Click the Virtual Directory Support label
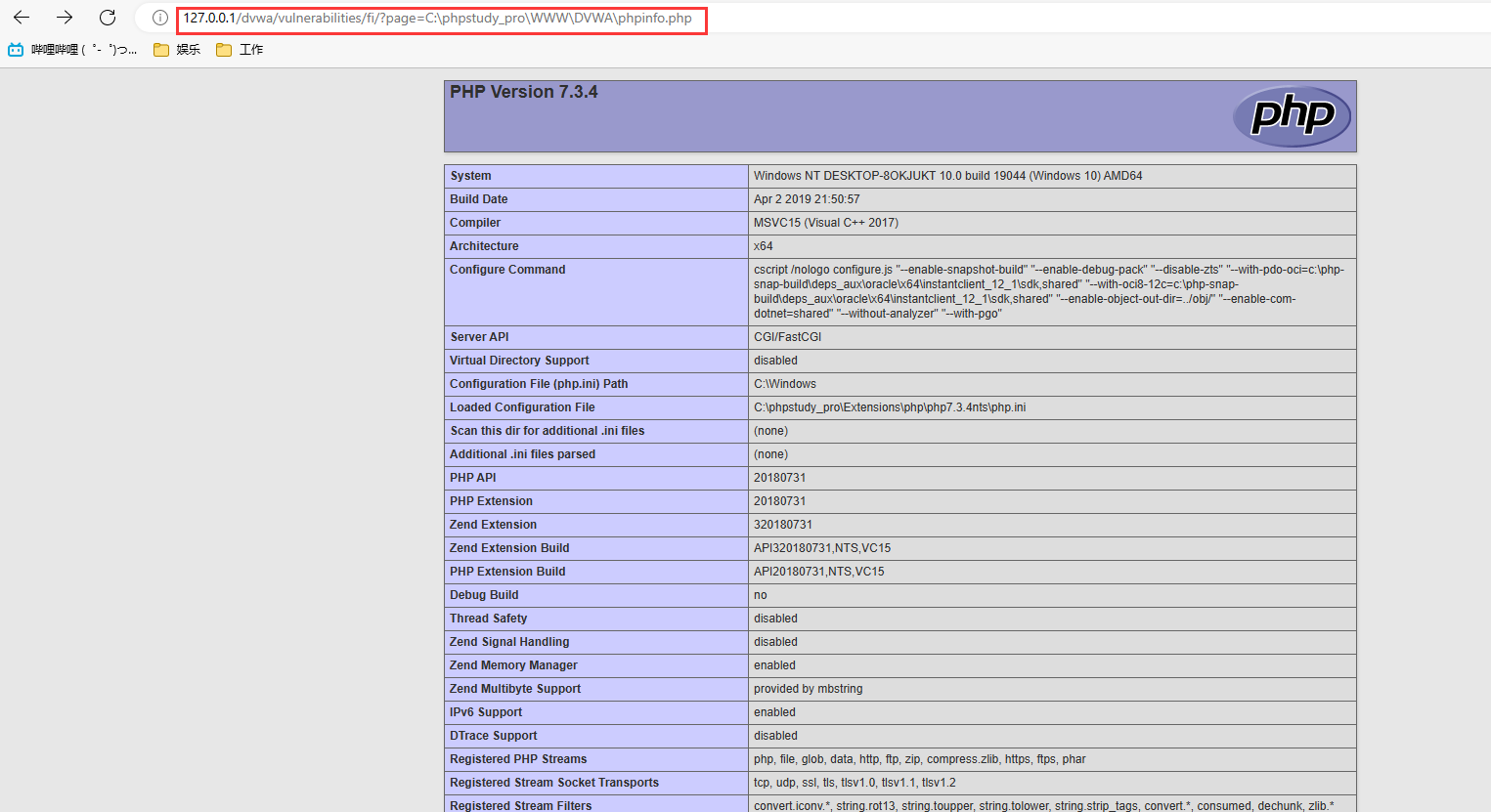The height and width of the screenshot is (812, 1491). pos(519,361)
